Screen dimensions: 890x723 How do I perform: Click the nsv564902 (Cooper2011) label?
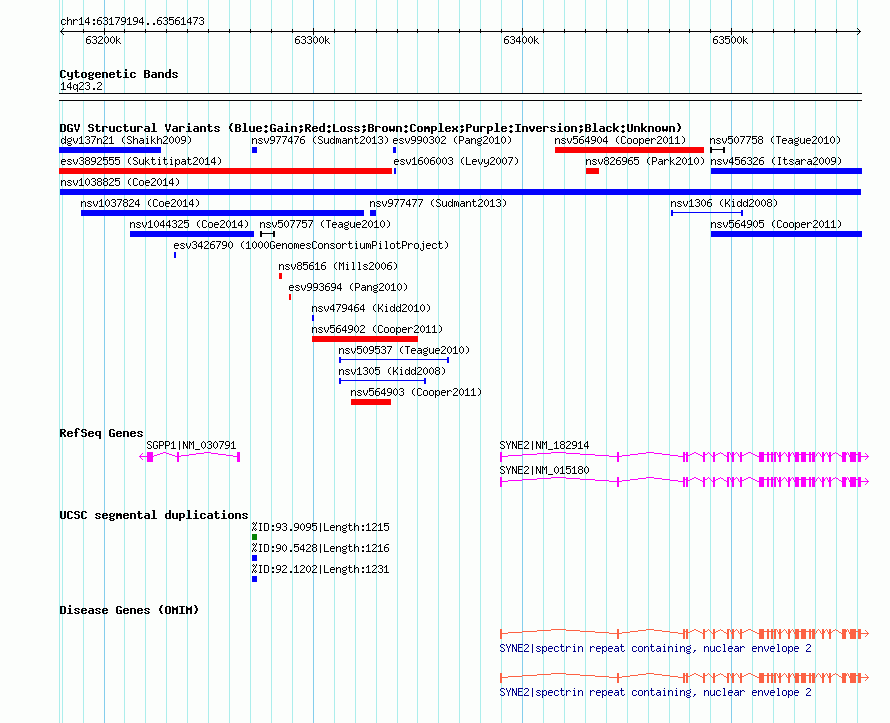tap(377, 329)
